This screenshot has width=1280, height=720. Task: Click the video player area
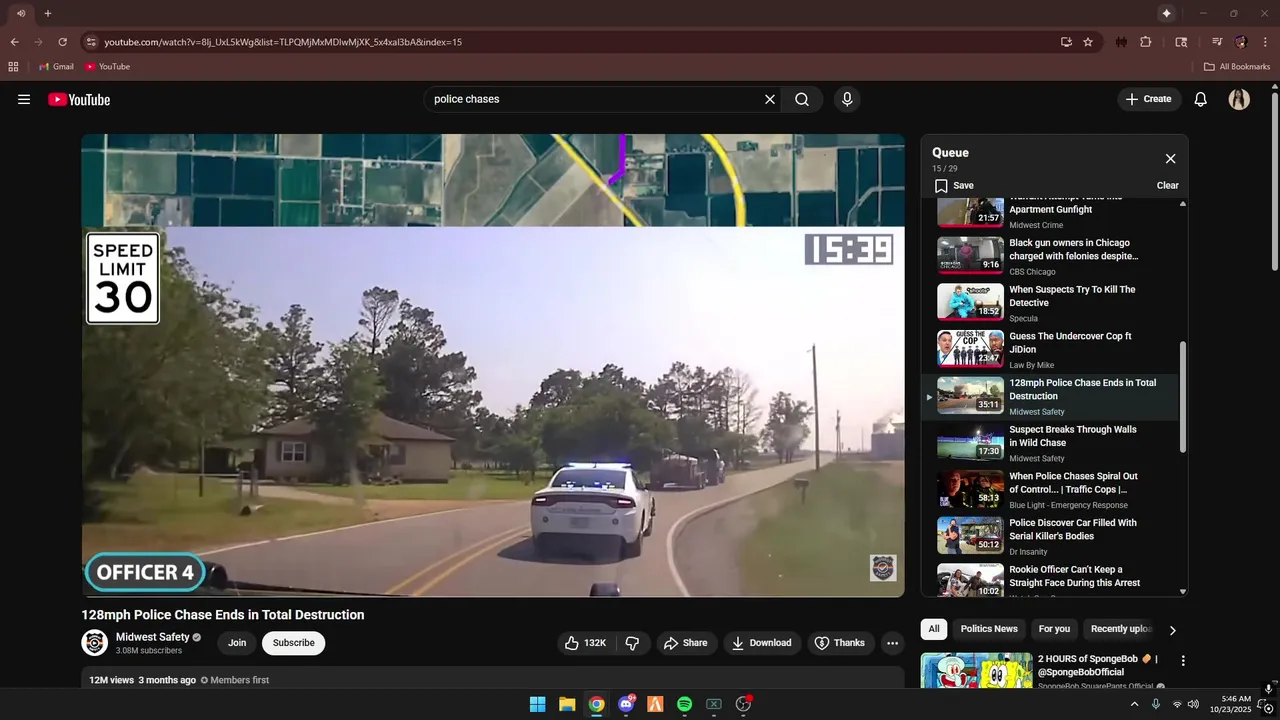click(x=493, y=365)
